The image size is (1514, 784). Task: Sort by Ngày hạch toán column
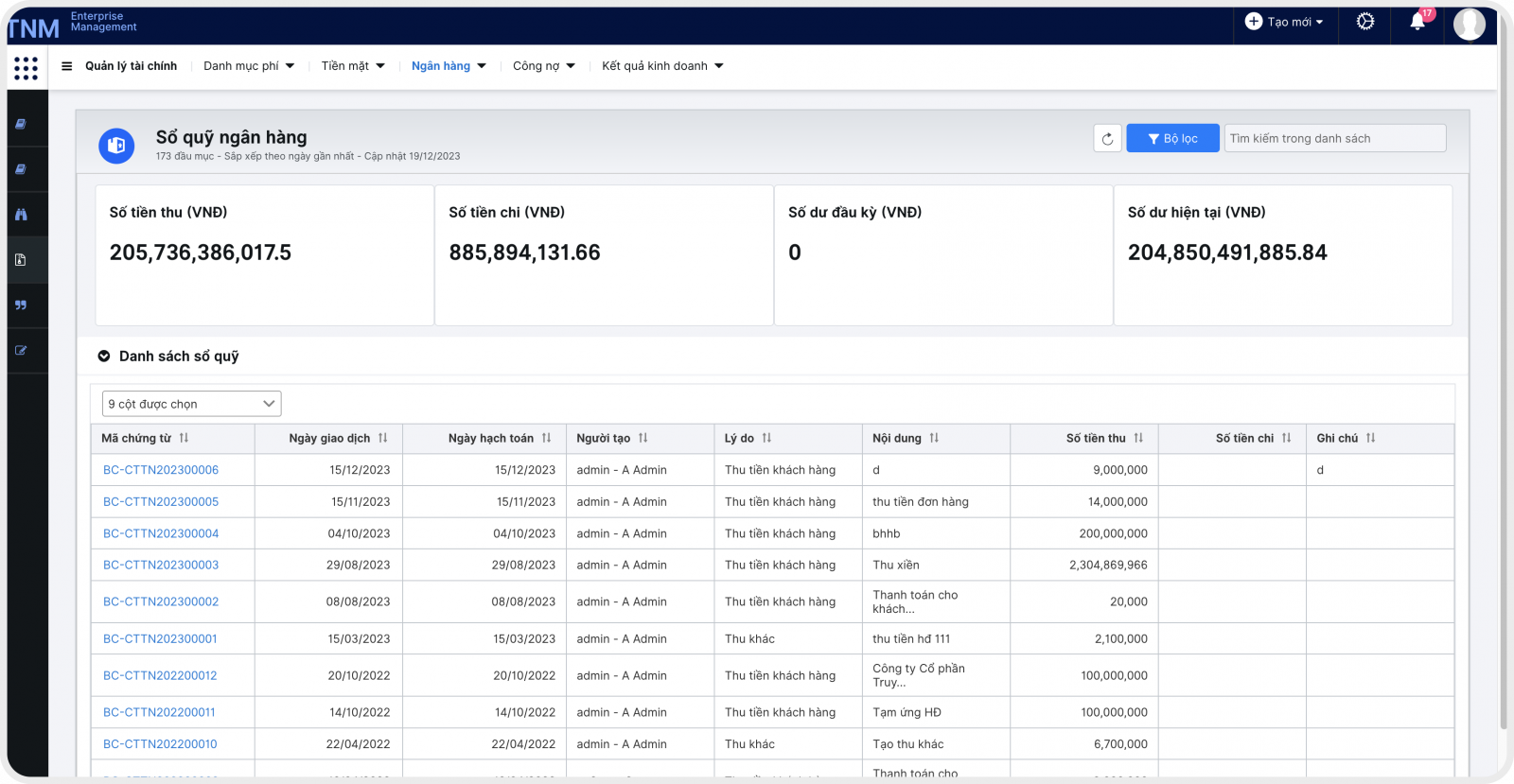click(546, 438)
